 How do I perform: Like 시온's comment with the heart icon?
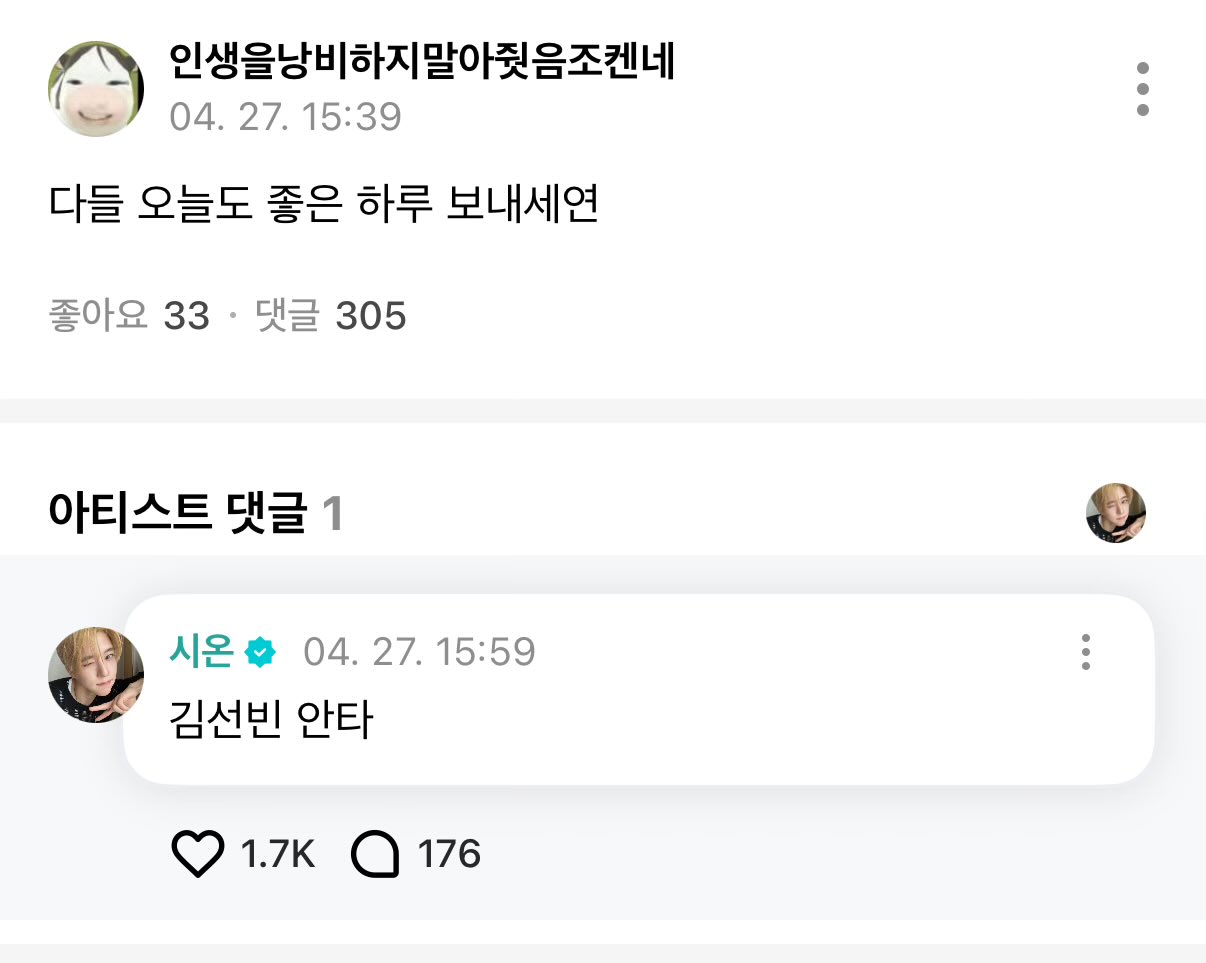pyautogui.click(x=198, y=854)
